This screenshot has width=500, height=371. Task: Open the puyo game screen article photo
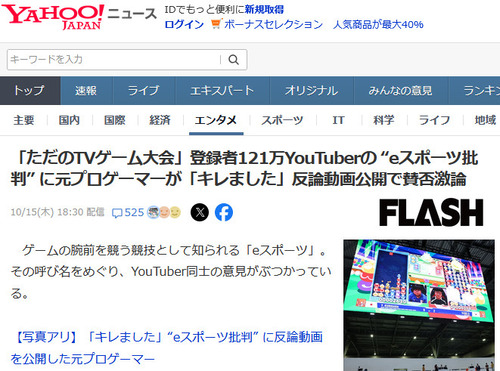pos(419,305)
